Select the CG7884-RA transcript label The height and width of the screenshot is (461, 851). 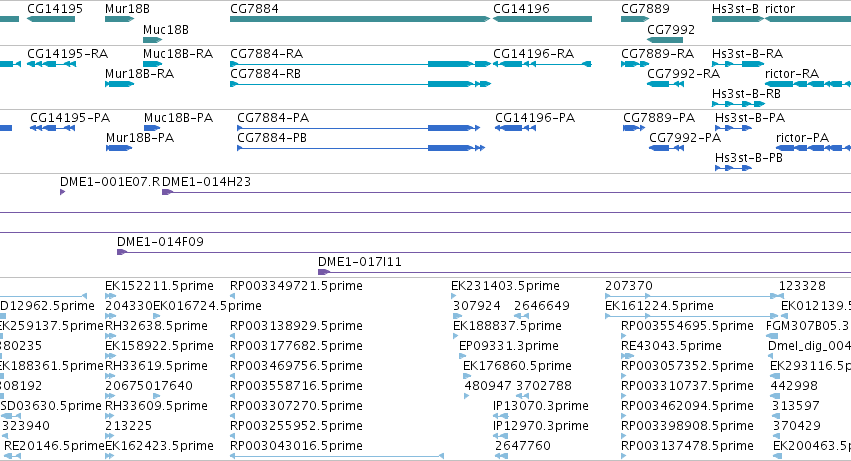tap(266, 54)
